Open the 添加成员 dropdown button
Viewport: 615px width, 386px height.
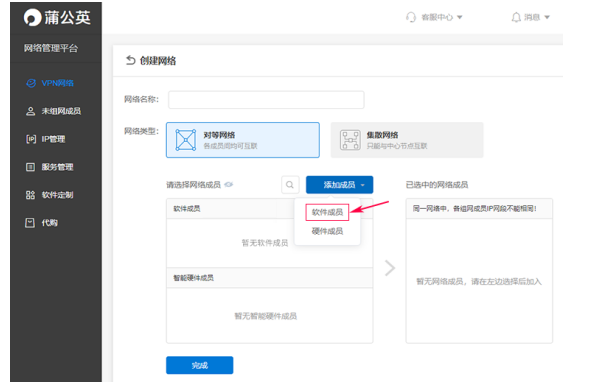click(339, 184)
